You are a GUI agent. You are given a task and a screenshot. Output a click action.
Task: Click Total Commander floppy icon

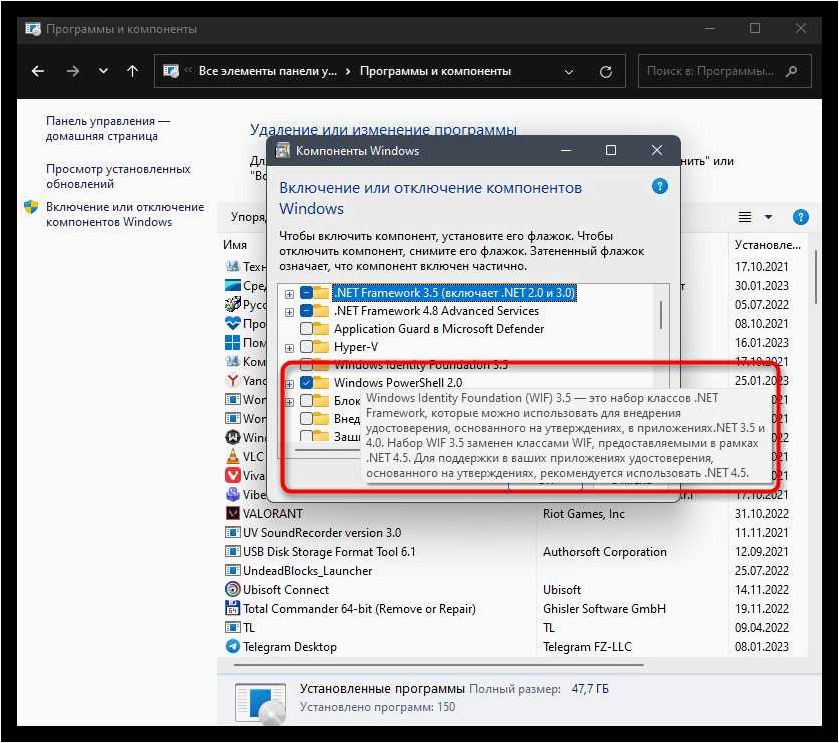click(x=232, y=609)
